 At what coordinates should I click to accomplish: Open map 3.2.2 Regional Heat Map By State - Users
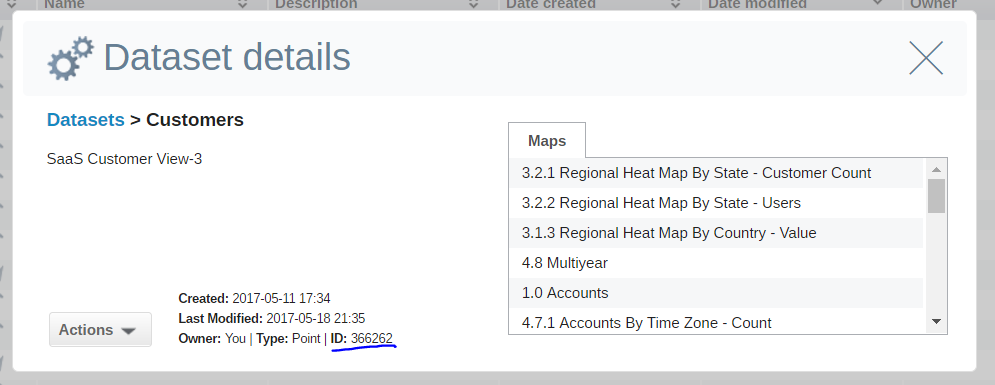(x=716, y=203)
